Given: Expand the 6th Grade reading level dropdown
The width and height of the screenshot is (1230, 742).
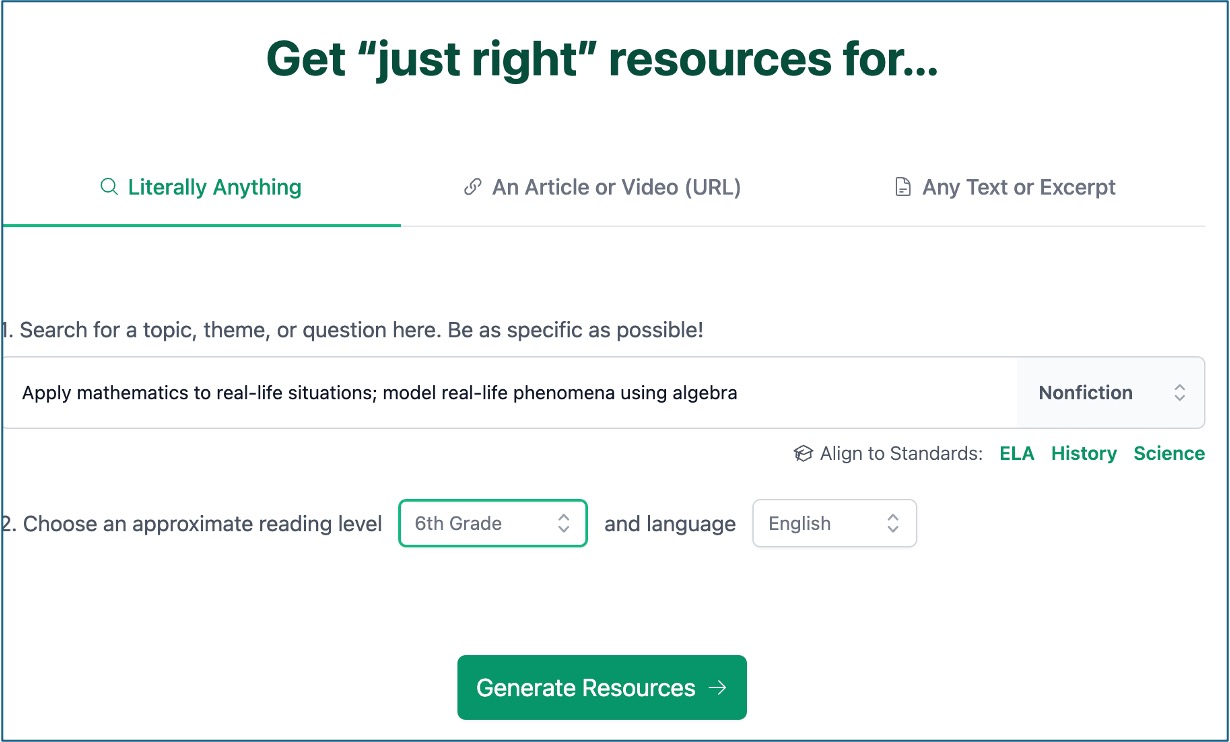Looking at the screenshot, I should 492,523.
